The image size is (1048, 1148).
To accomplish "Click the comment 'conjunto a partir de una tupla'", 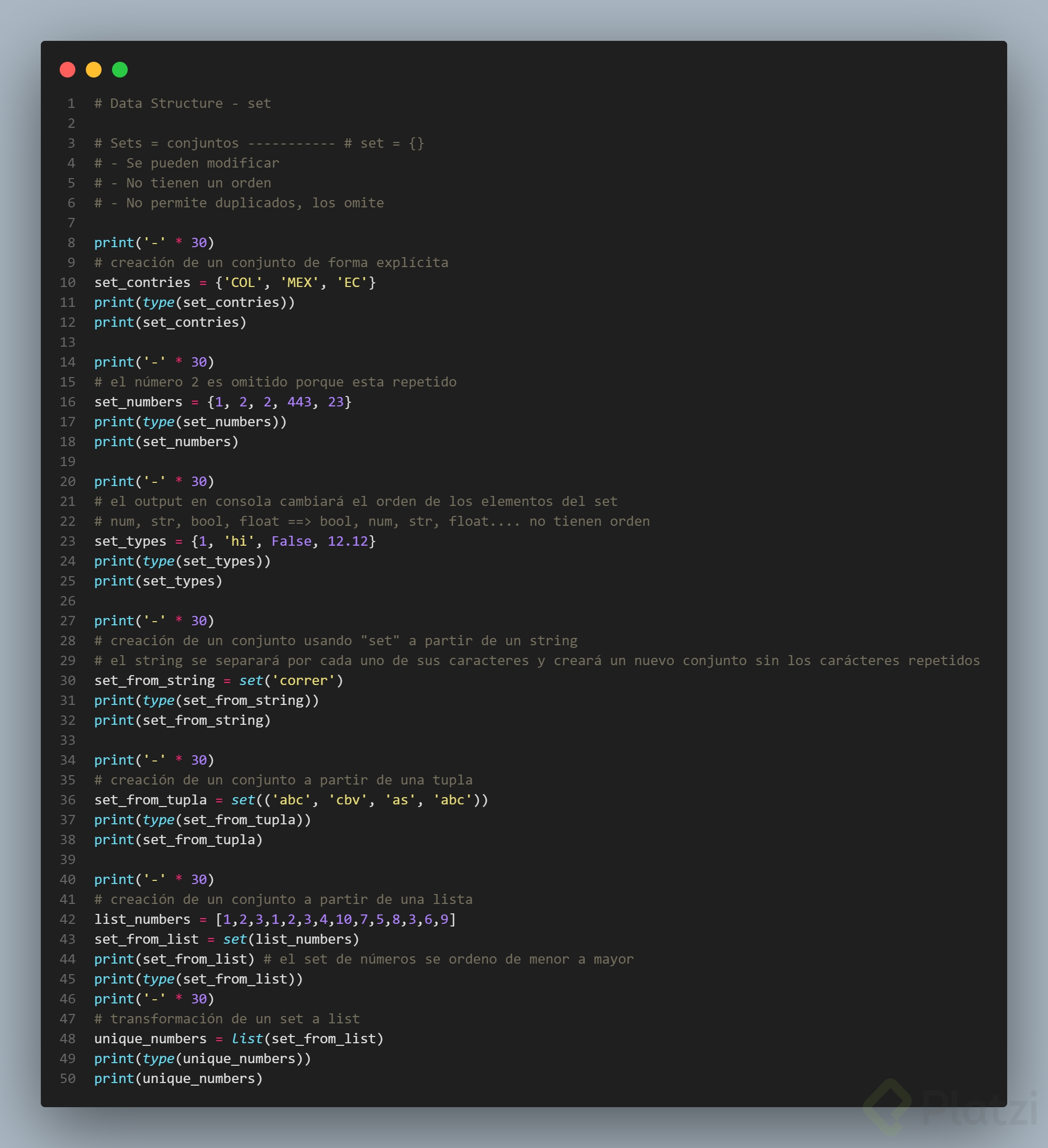I will [x=284, y=780].
